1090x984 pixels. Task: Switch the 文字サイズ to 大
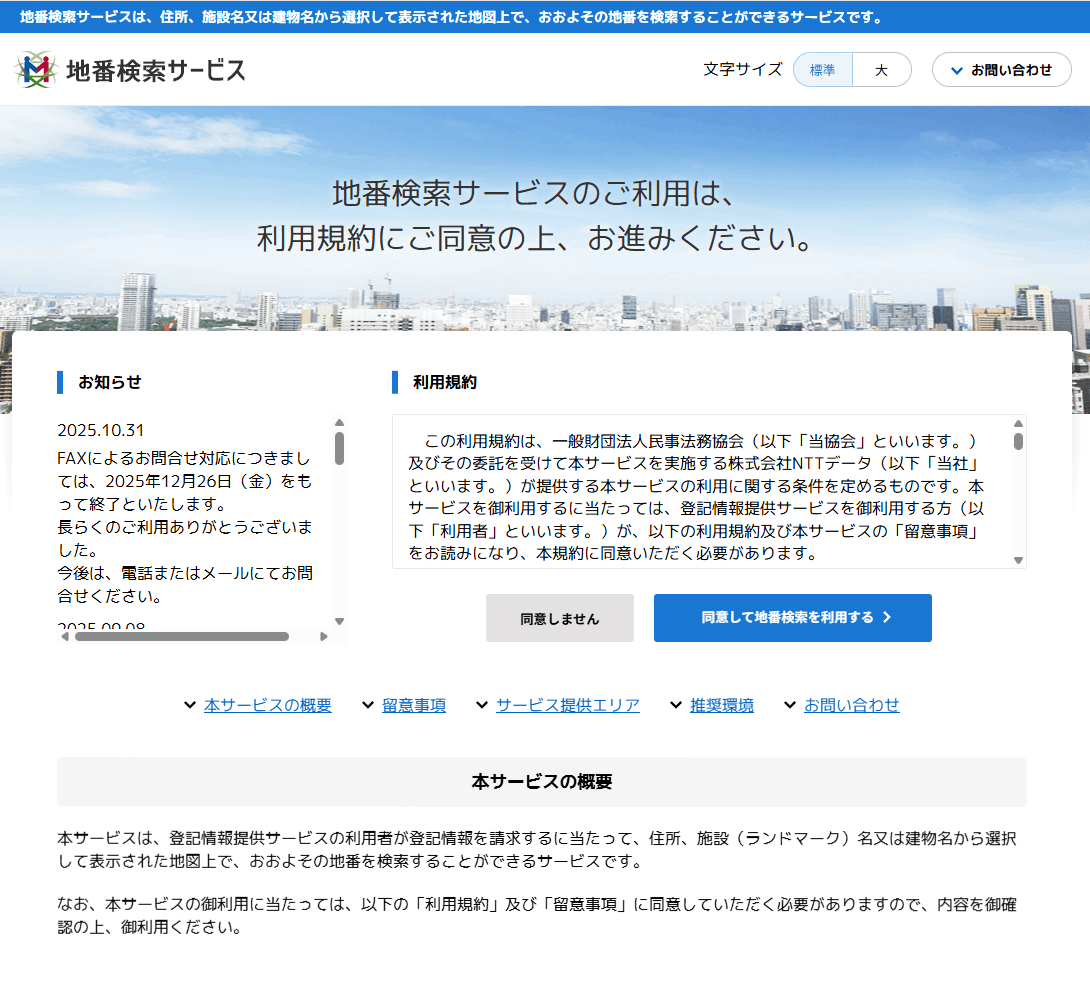pyautogui.click(x=882, y=70)
